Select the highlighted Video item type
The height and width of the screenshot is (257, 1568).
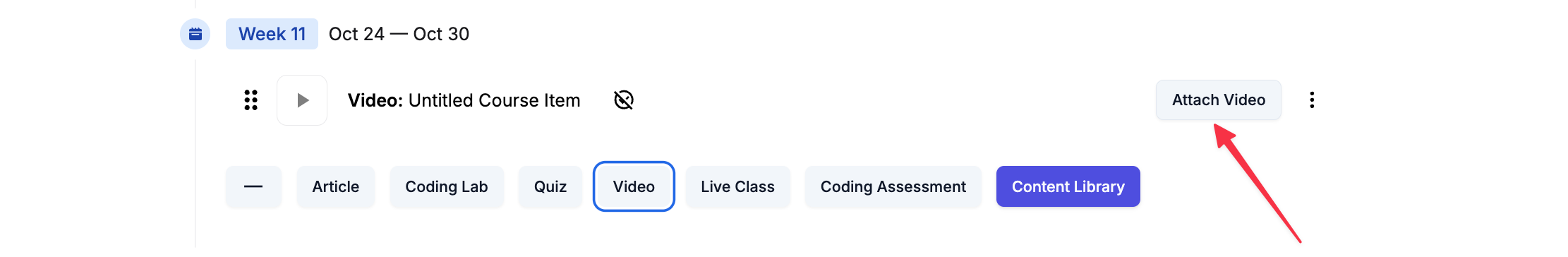pyautogui.click(x=634, y=186)
